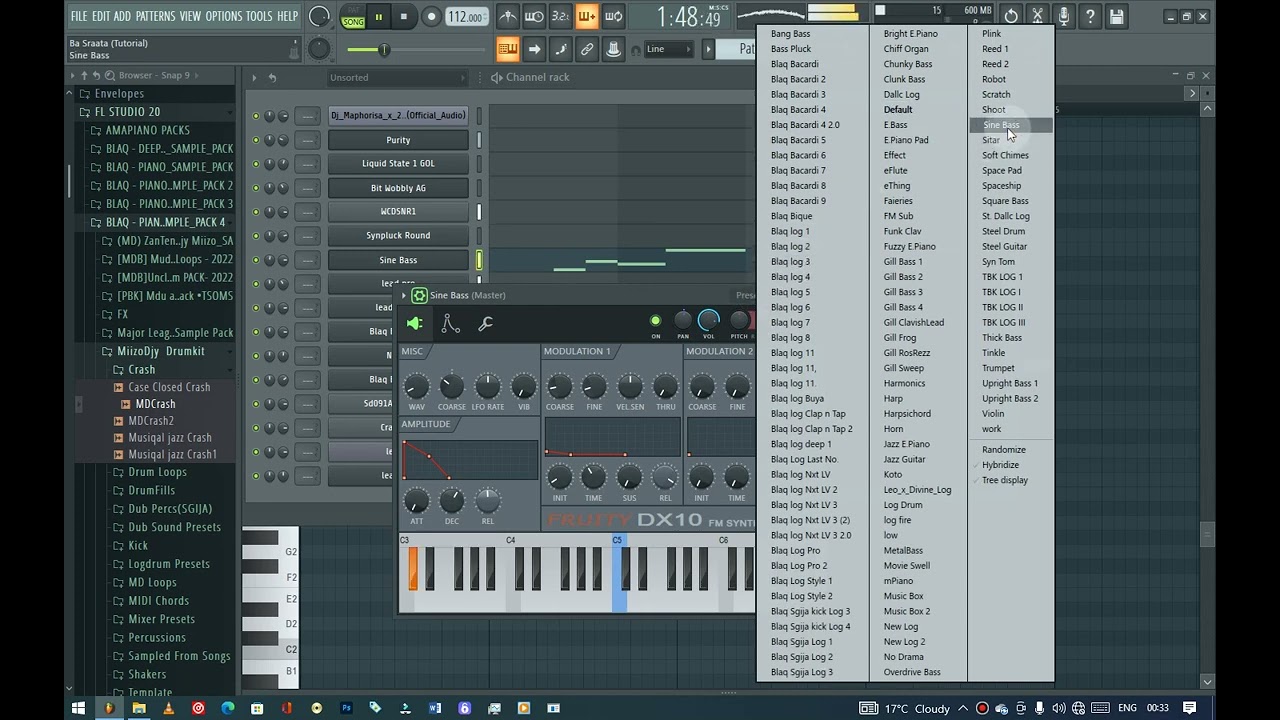The image size is (1280, 720).
Task: Mute the Bit Wobbly AG channel
Action: click(x=256, y=188)
